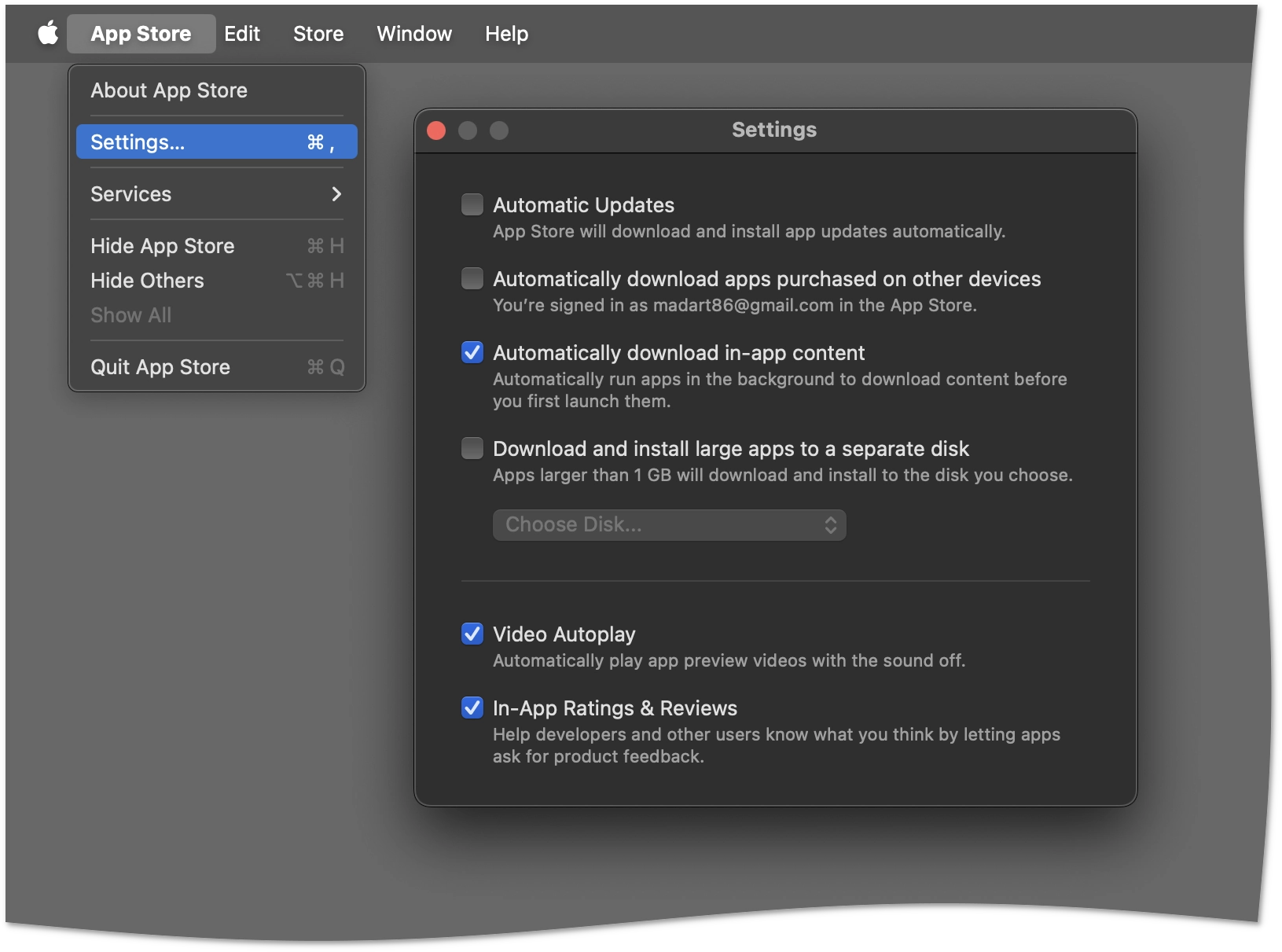Screen dimensions: 1282x952
Task: Click the Settings window title
Action: point(774,130)
